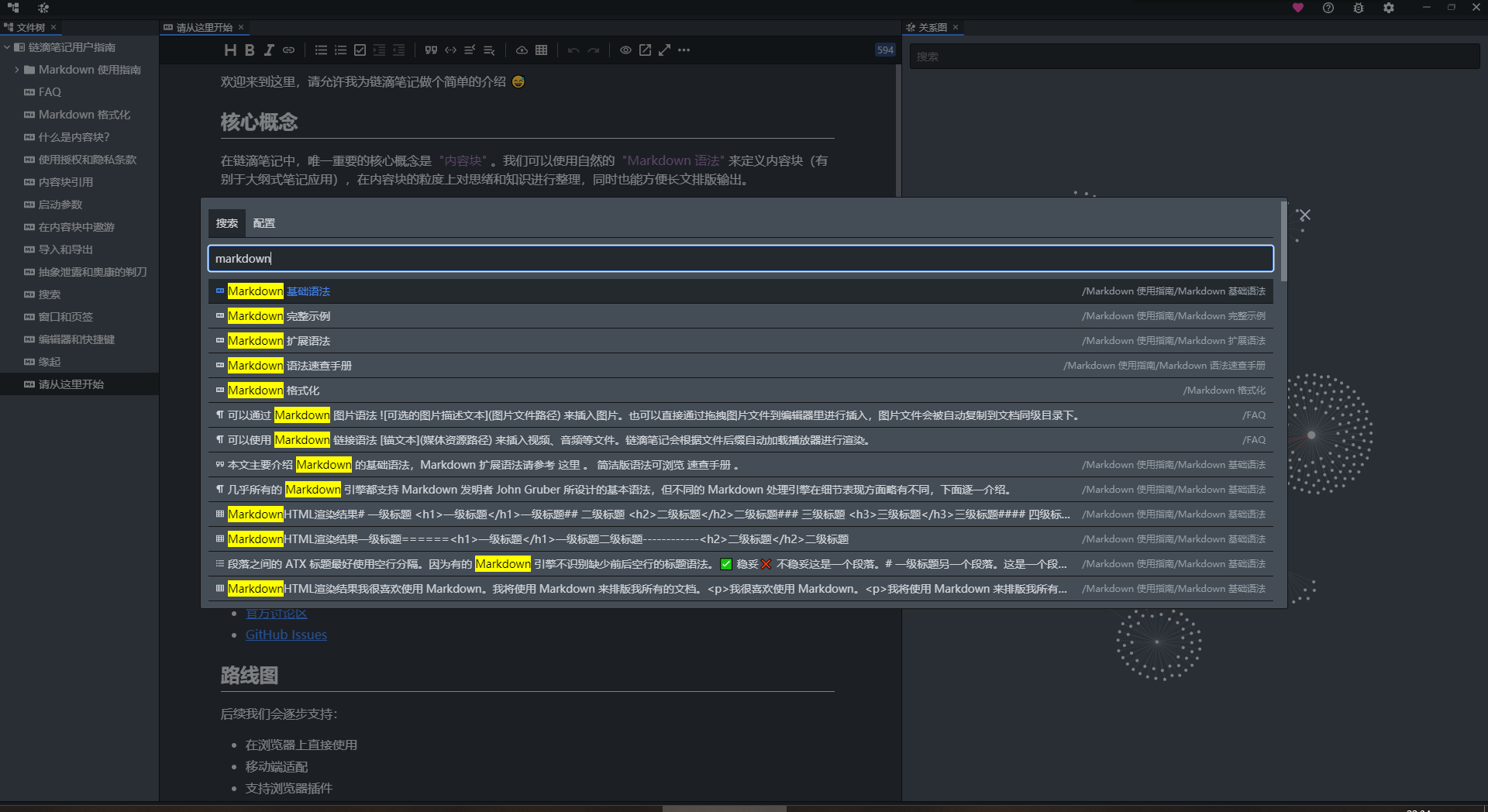Toggle fullscreen editor mode icon
Screen dimensions: 1488x812
(x=664, y=50)
